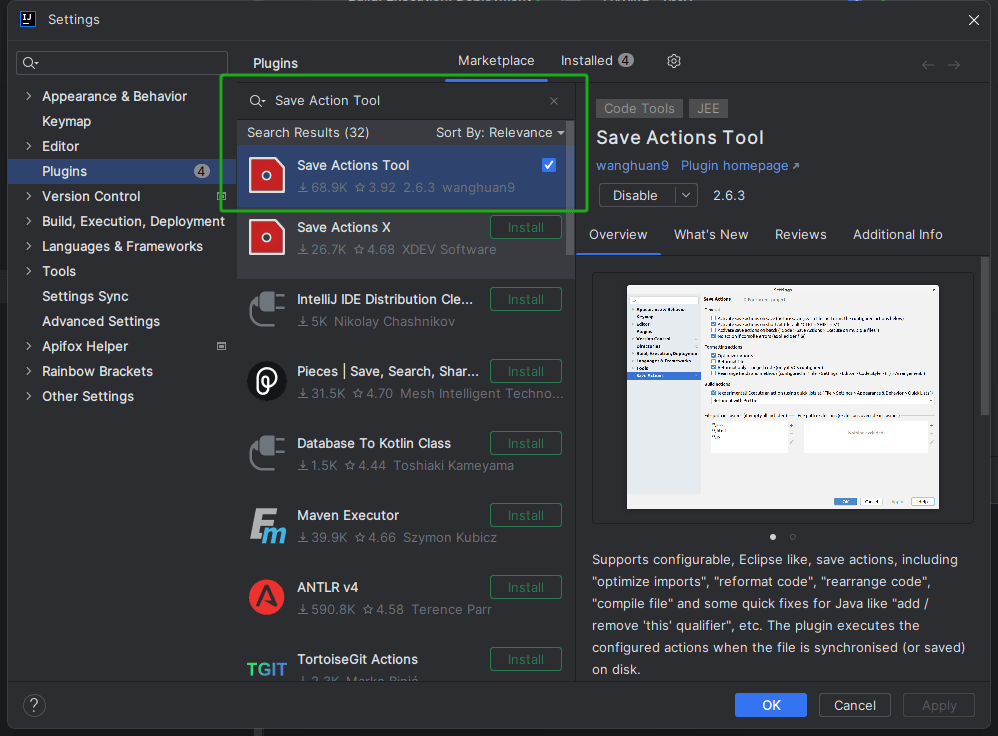Click the TortoiseGit Actions TGIT icon

266,668
